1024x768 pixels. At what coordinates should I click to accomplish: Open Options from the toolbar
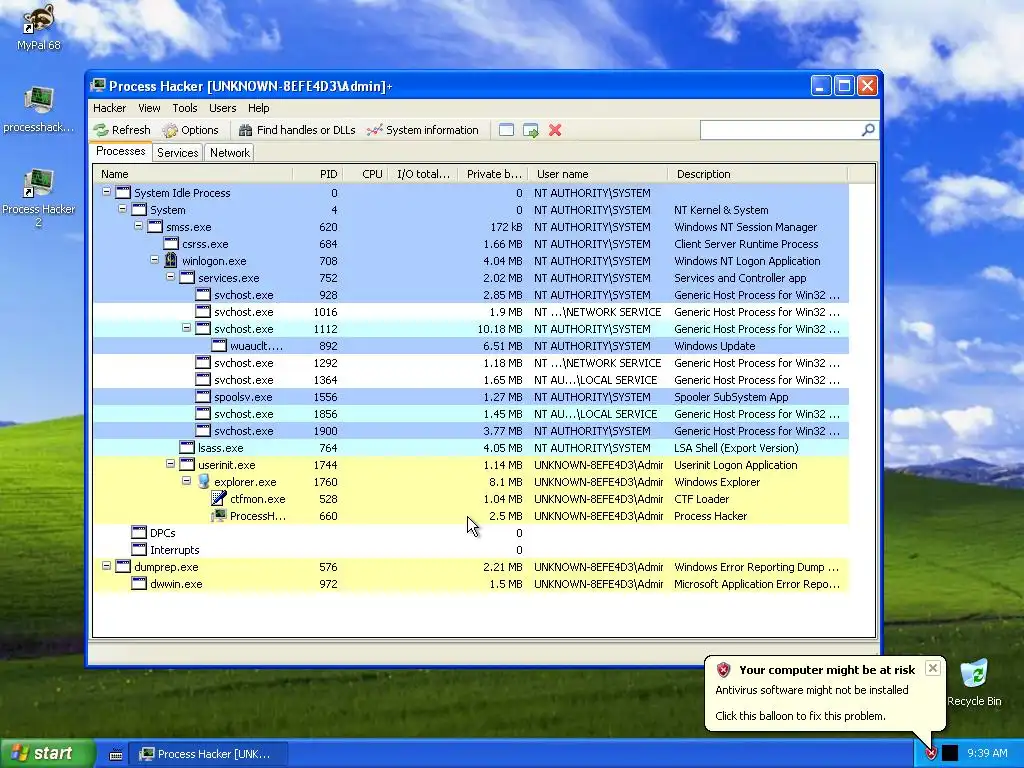tap(191, 130)
